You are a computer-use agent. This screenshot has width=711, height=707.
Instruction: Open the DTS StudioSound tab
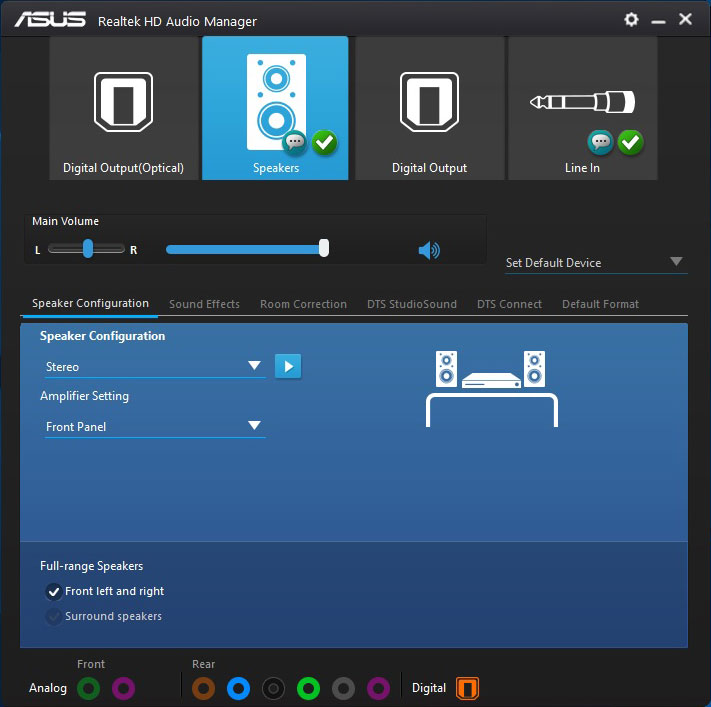[x=412, y=304]
